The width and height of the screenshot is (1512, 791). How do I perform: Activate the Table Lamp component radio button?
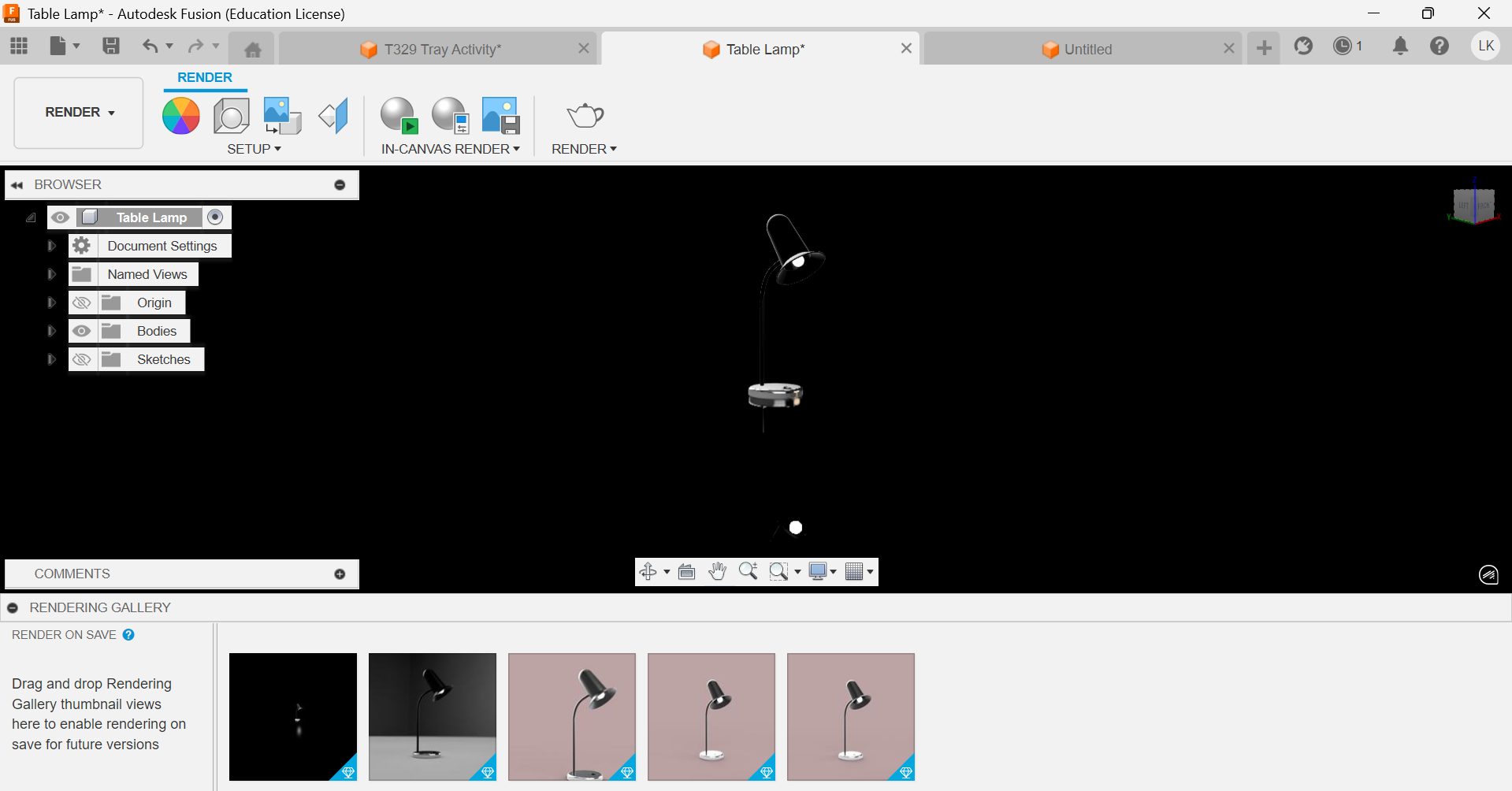point(215,217)
